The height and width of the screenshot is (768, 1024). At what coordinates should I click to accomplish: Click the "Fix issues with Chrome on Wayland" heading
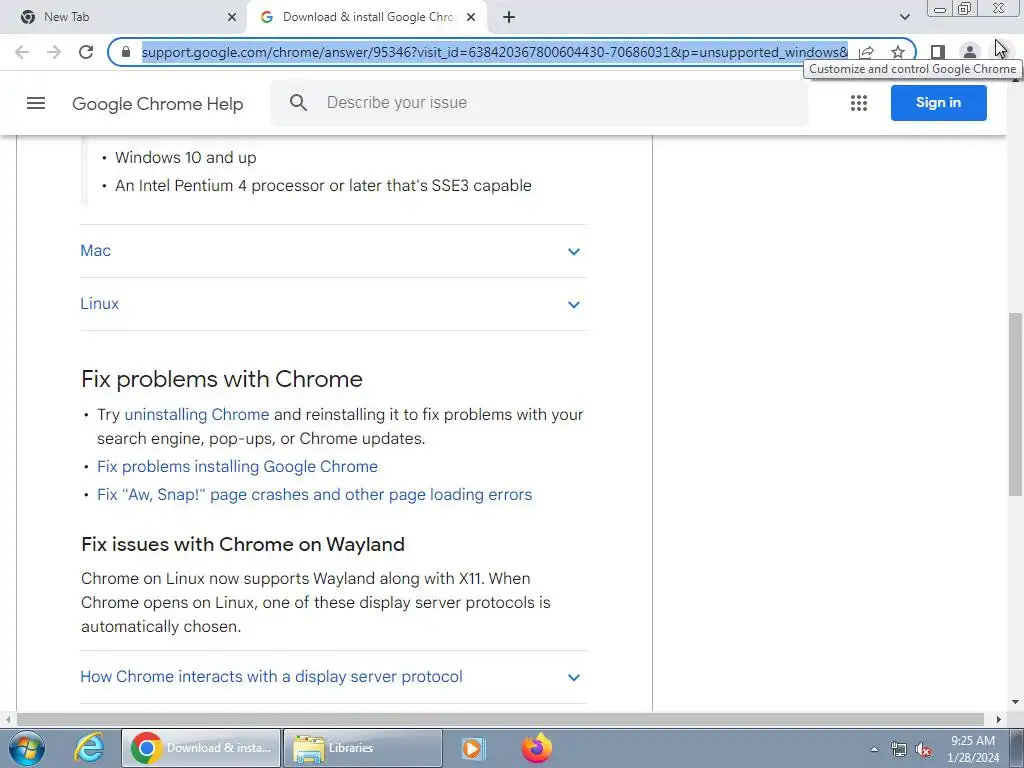(x=243, y=544)
